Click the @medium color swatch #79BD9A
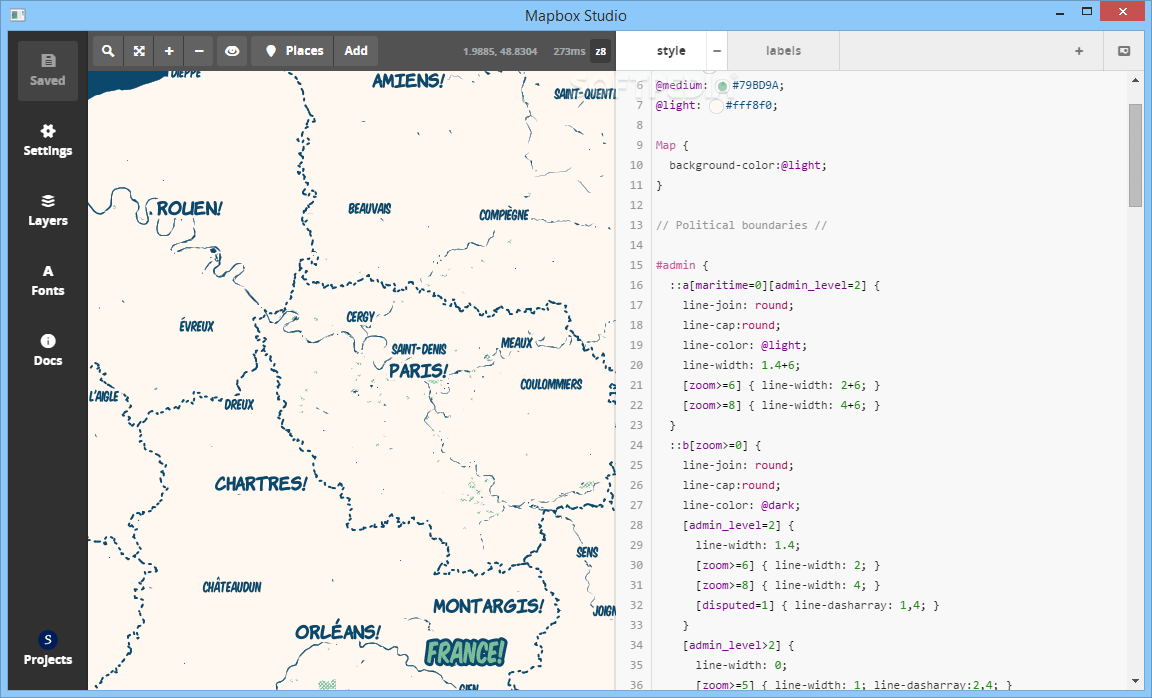The image size is (1152, 698). pos(722,86)
